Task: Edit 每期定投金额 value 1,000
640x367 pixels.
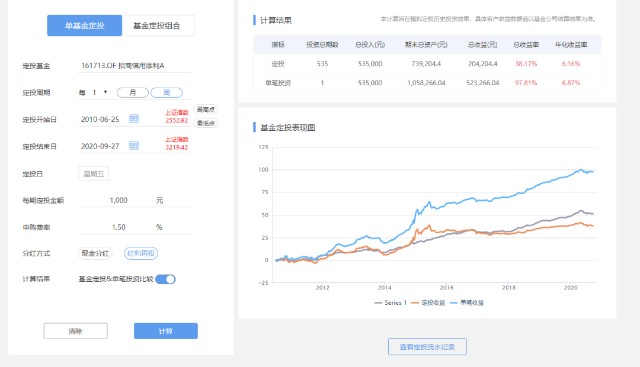Action: point(118,200)
